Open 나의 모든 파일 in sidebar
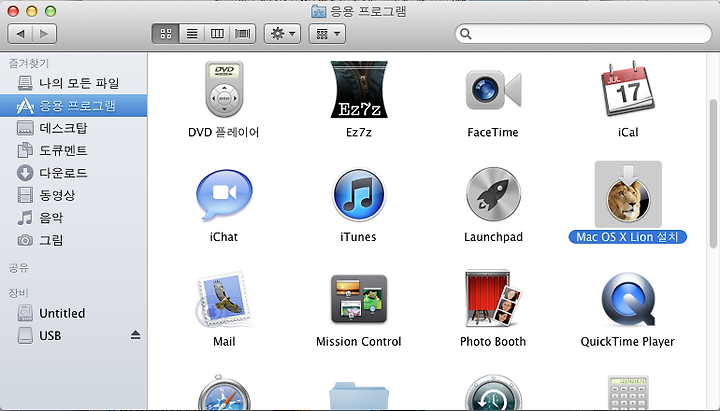The width and height of the screenshot is (720, 411). pos(73,83)
